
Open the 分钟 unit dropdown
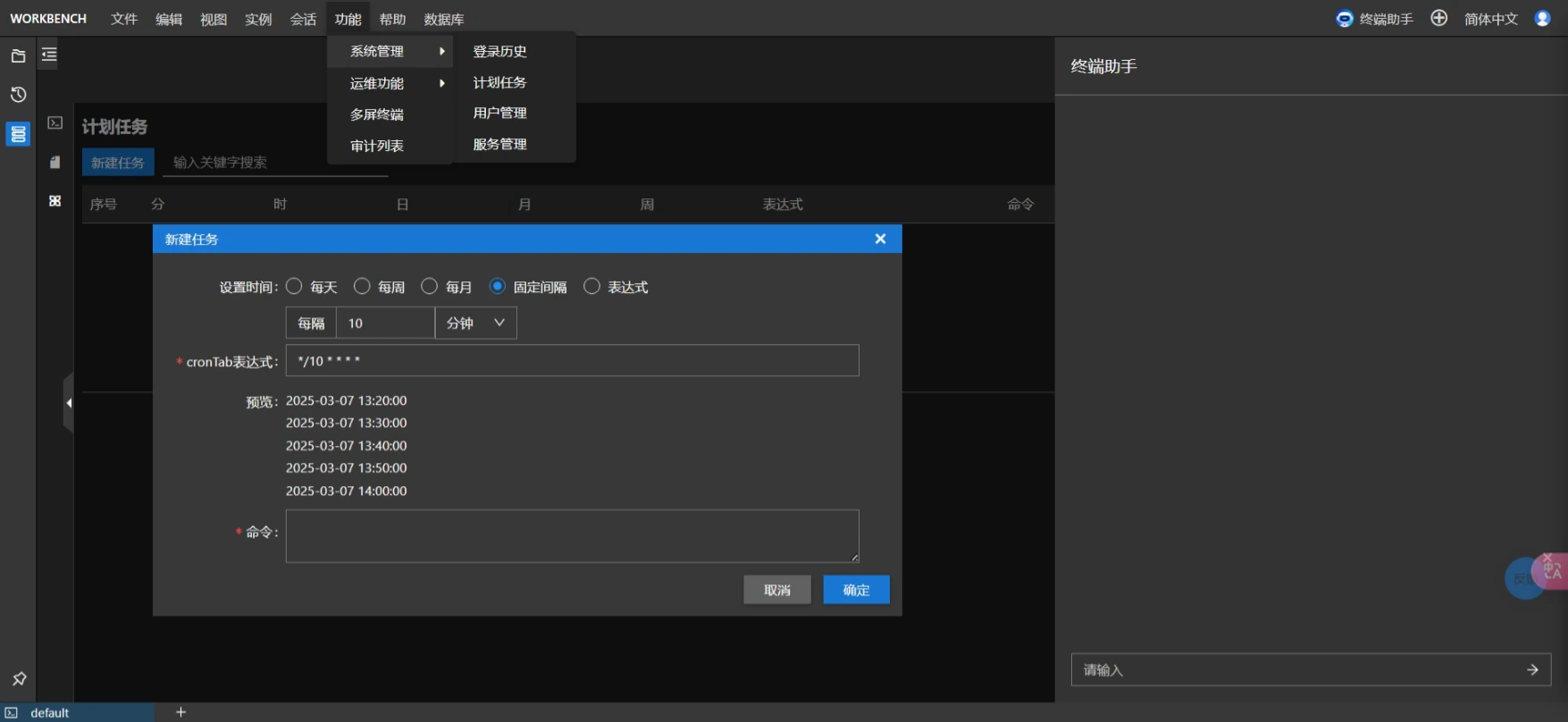pos(476,323)
